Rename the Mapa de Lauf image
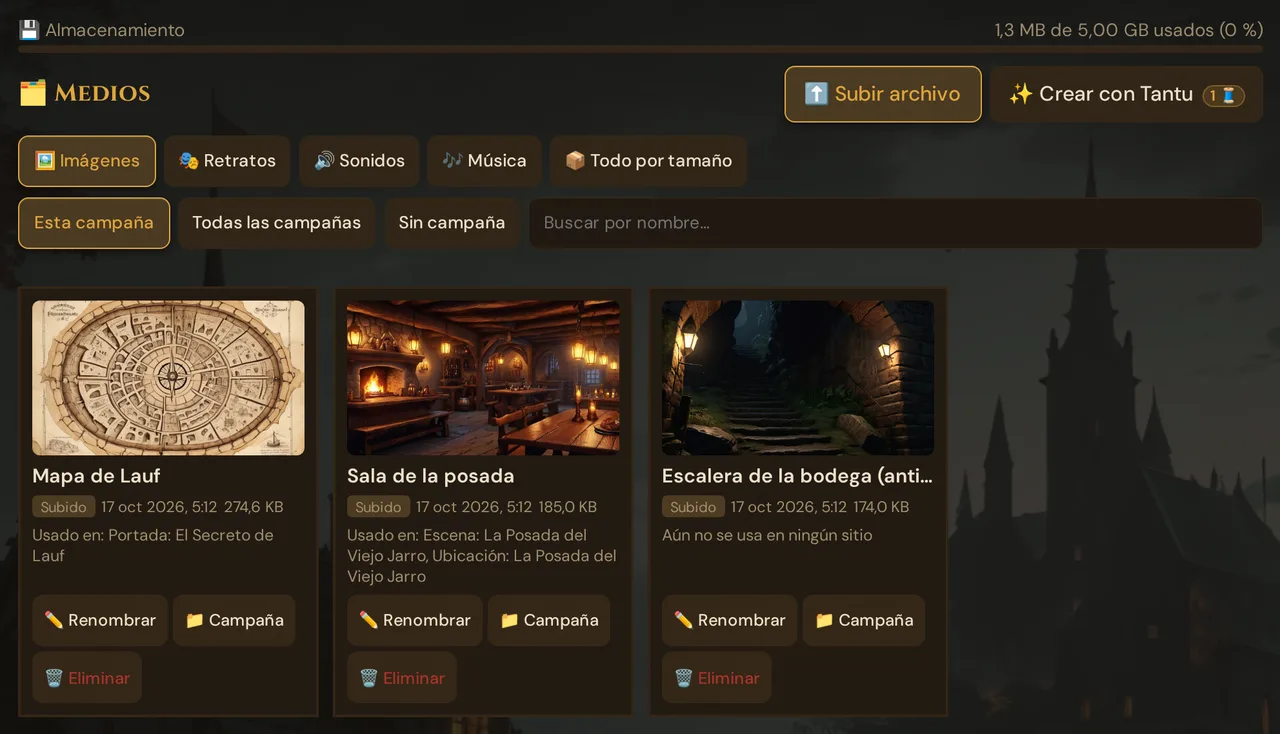 click(x=100, y=620)
